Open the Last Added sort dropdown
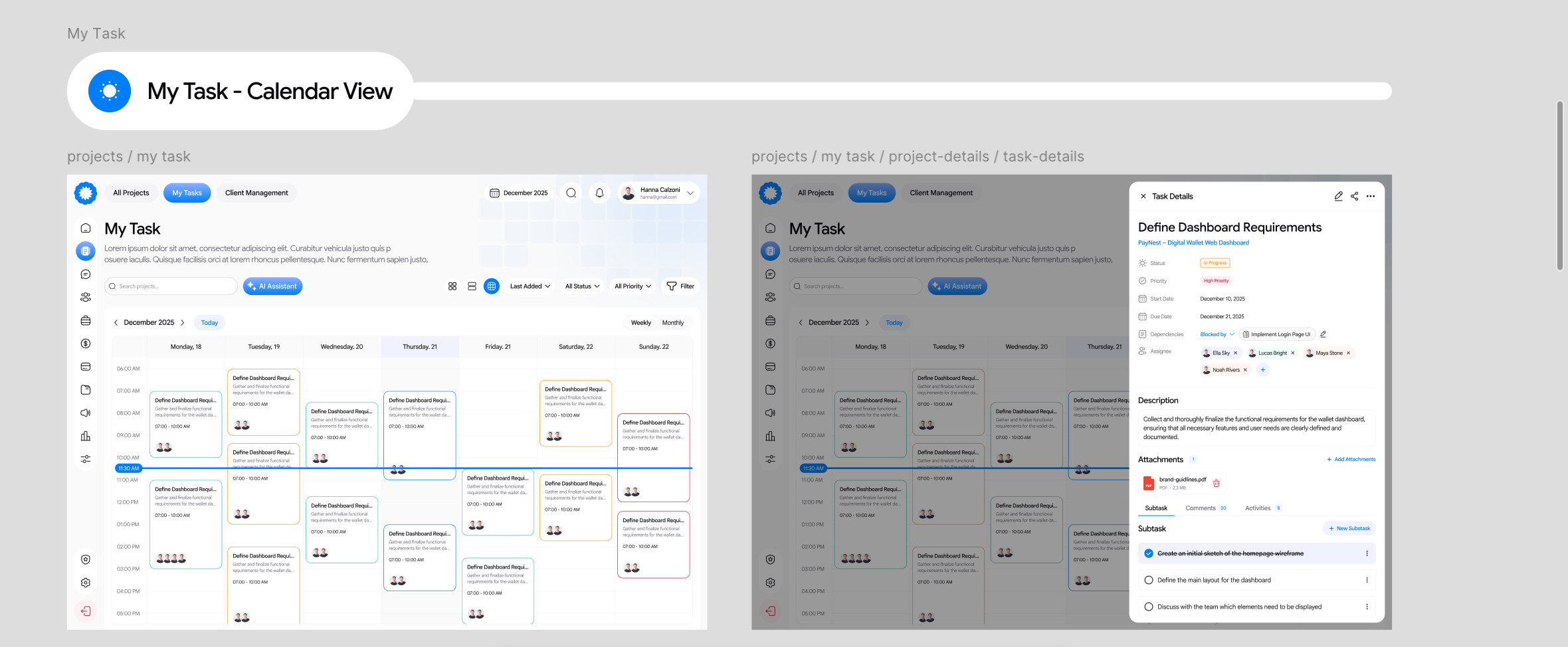The image size is (1568, 647). 530,286
